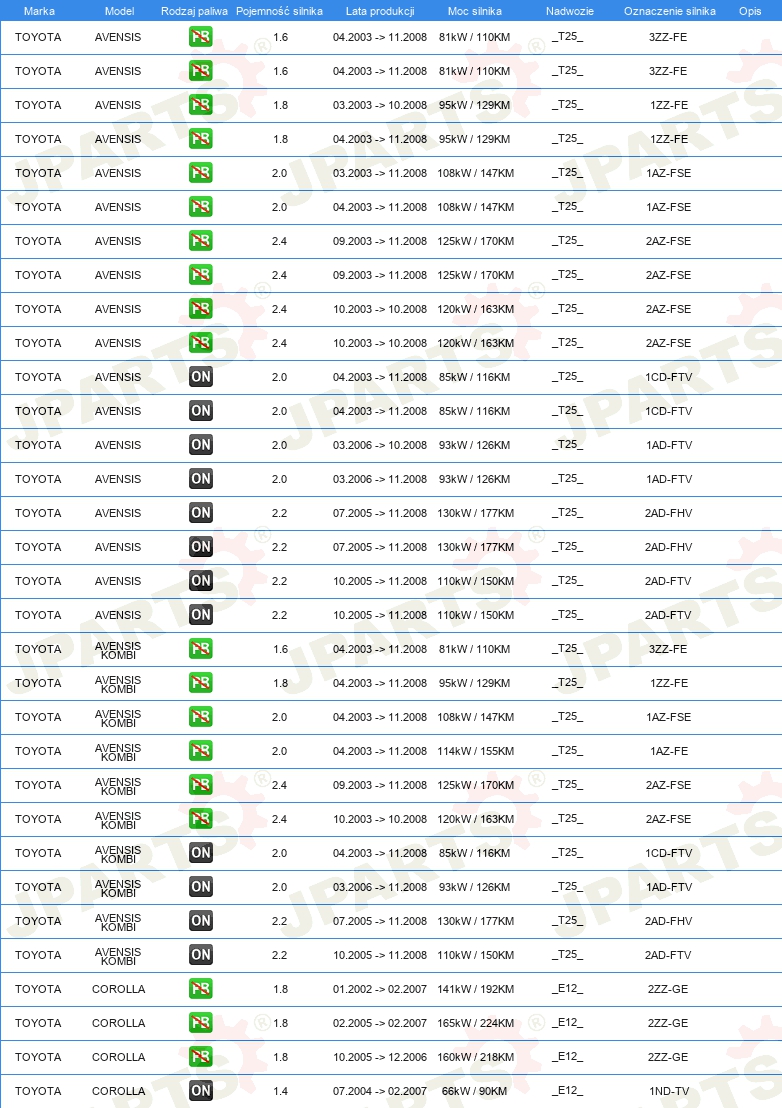Click petrol icon for Corolla 160kW / 218KM

(x=201, y=1056)
